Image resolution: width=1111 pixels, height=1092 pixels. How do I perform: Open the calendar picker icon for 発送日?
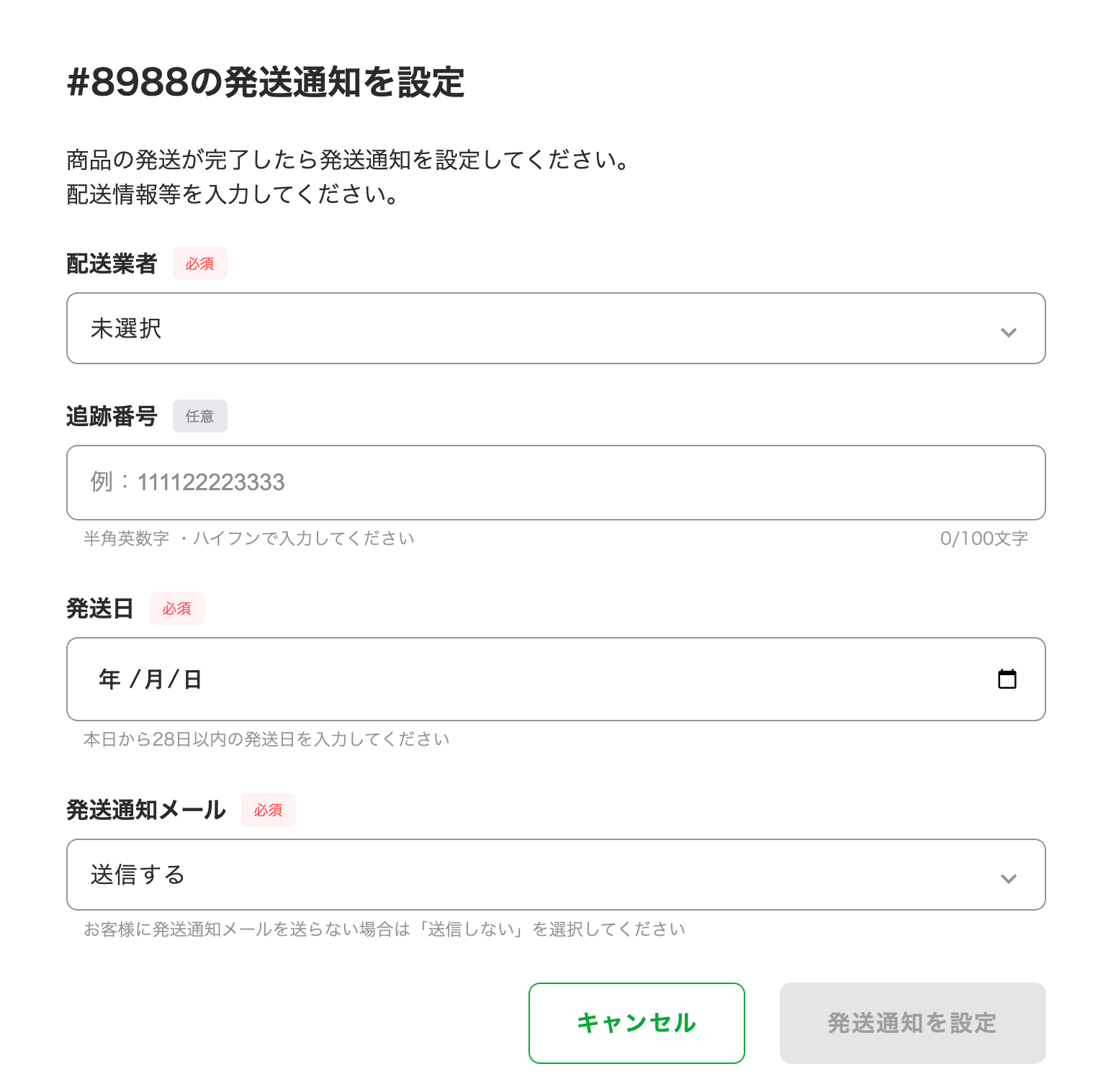[1007, 679]
